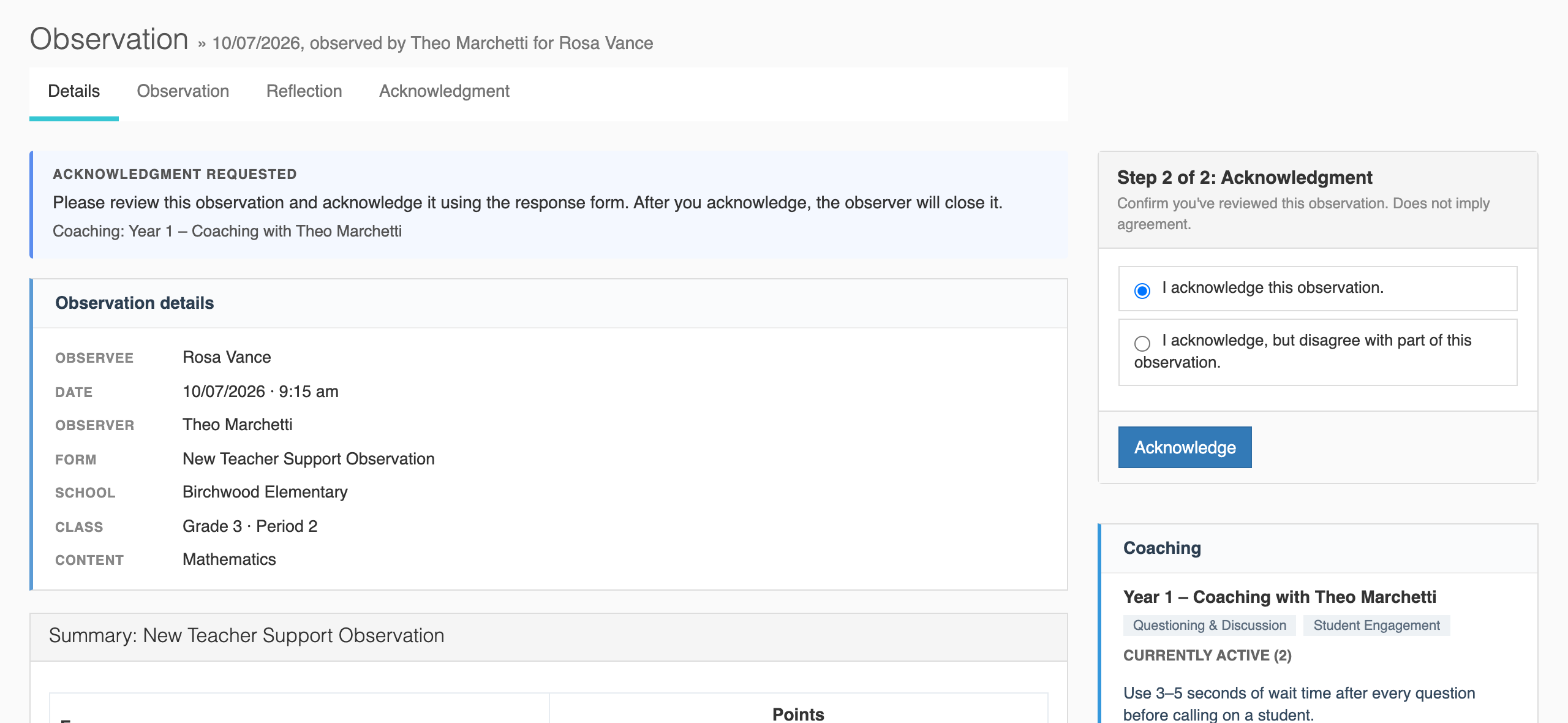Click the 'Observation details' card header
1568x723 pixels.
pyautogui.click(x=550, y=303)
